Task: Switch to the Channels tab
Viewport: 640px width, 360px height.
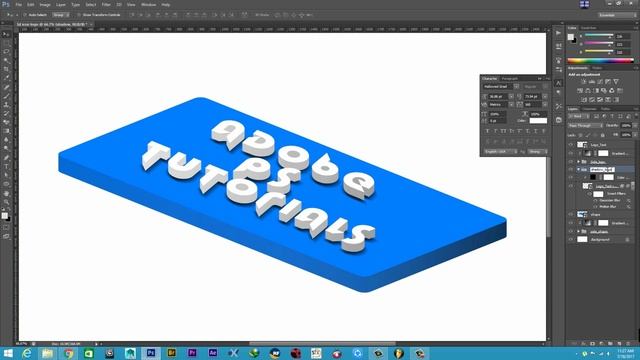Action: [x=589, y=109]
